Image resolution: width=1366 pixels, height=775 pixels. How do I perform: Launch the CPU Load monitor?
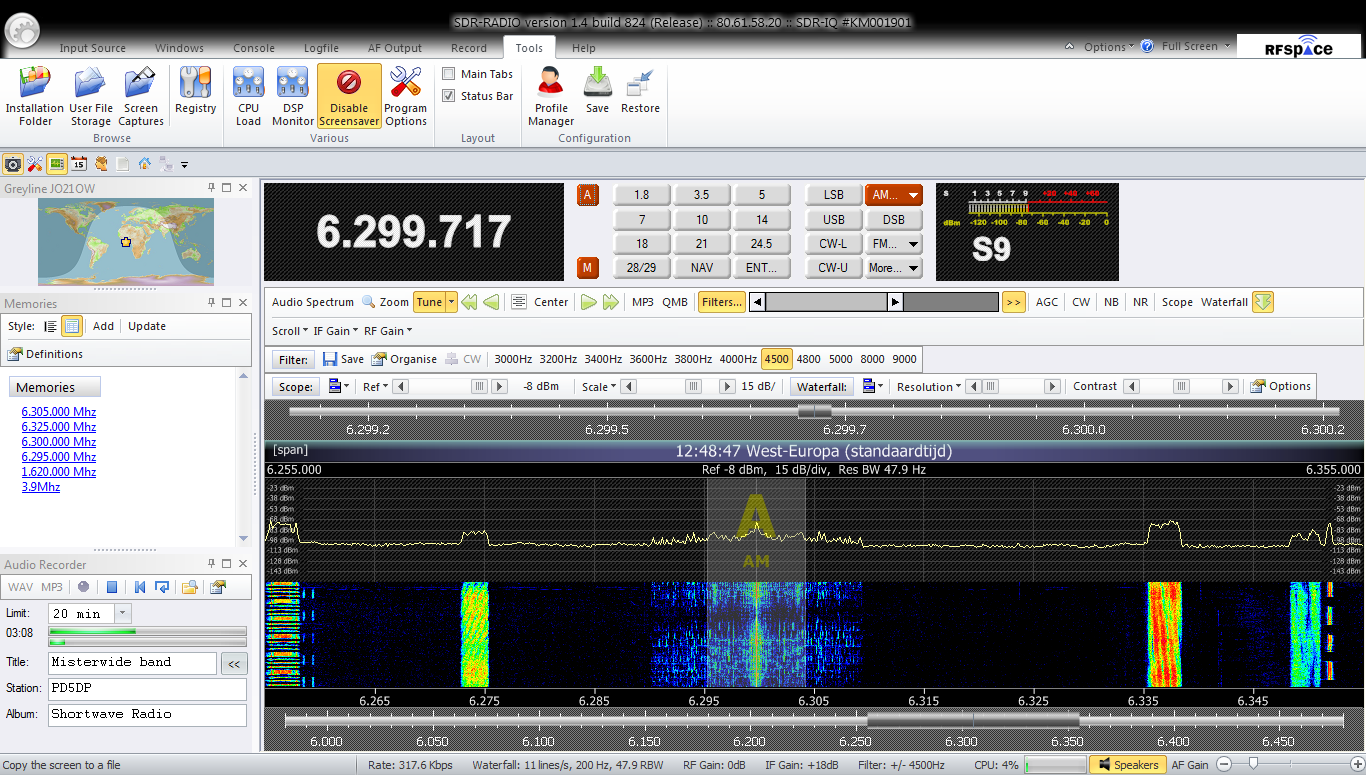pyautogui.click(x=248, y=96)
